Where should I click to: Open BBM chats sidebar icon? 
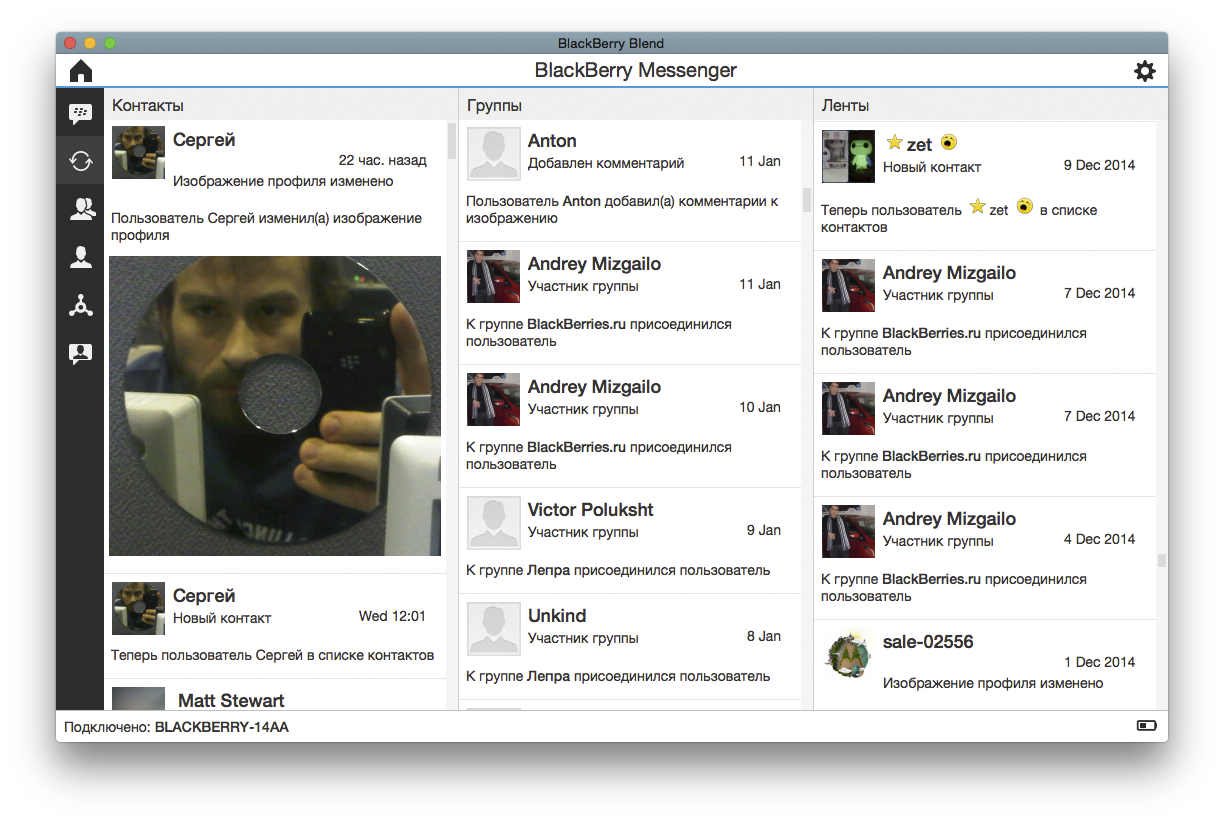tap(80, 113)
